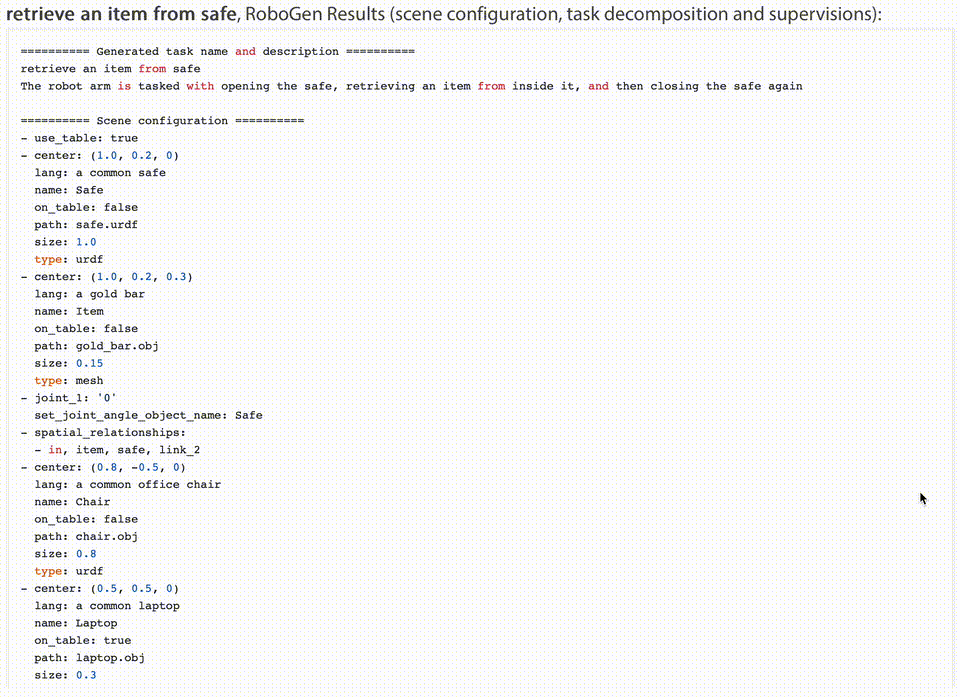This screenshot has width=960, height=697.
Task: Click the "set_joint_angle_object_name: Safe" line
Action: pos(148,415)
